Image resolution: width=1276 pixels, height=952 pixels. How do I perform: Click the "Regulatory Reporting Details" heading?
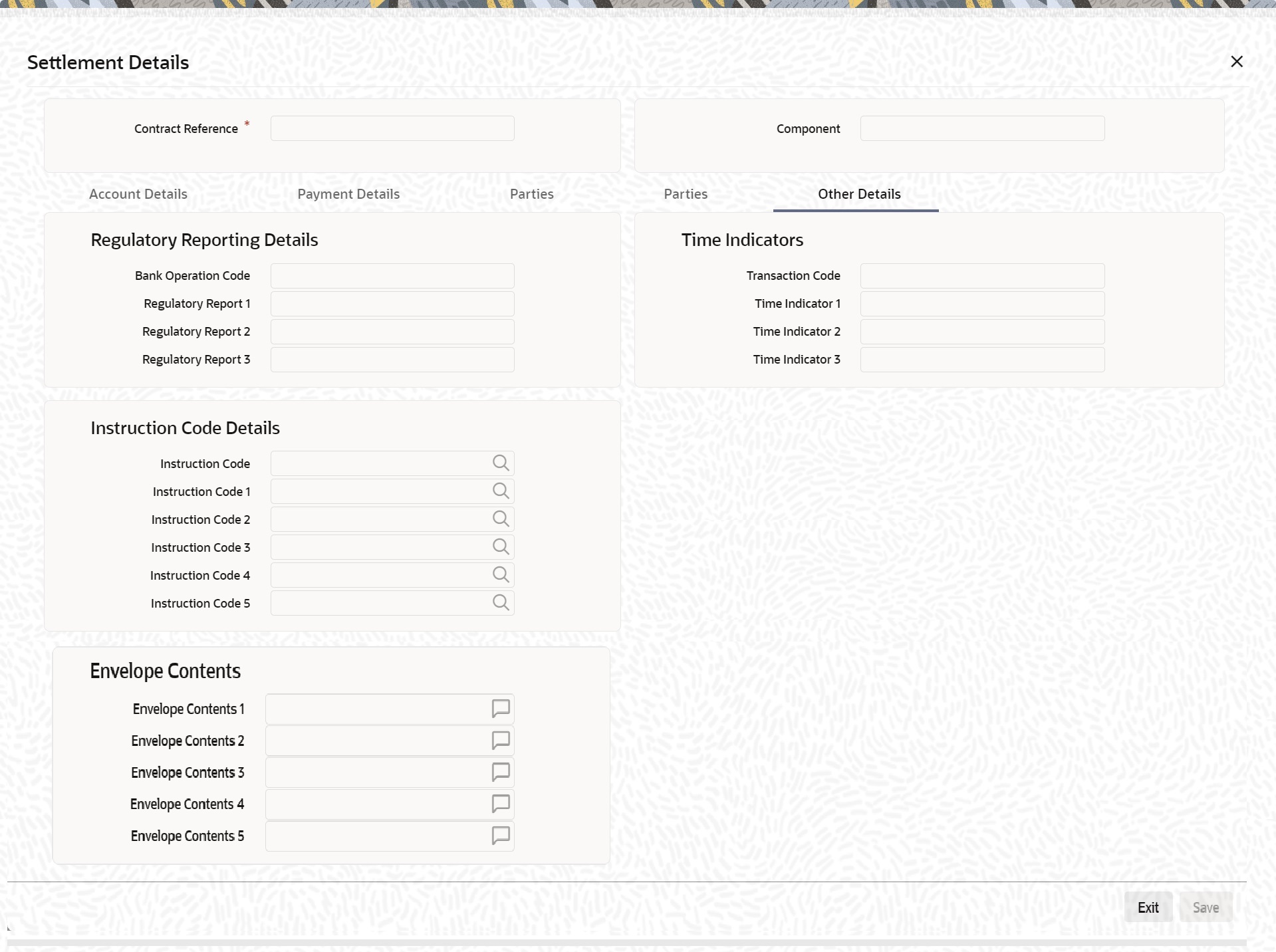(204, 240)
